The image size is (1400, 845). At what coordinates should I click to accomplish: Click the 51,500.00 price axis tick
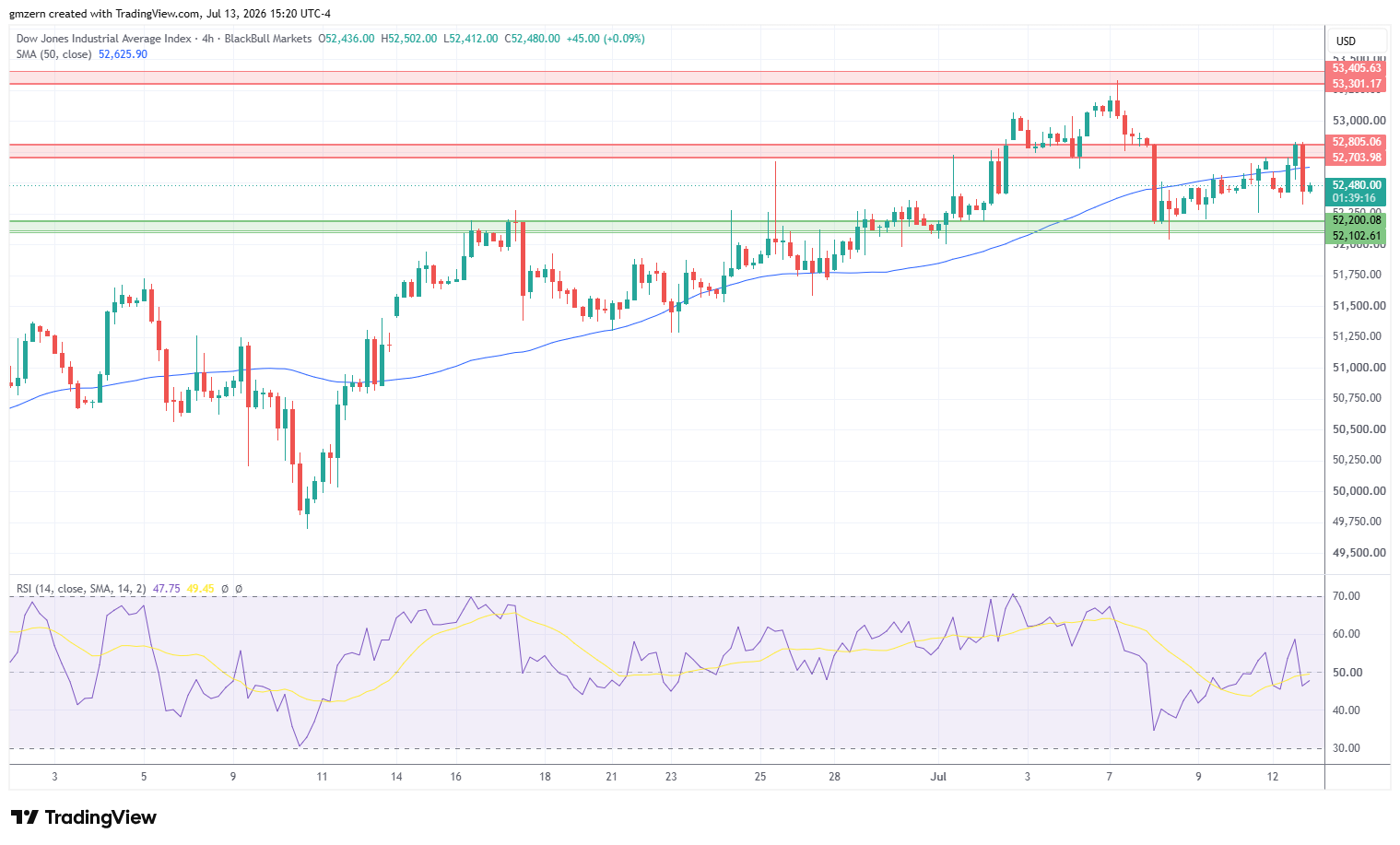click(1359, 306)
